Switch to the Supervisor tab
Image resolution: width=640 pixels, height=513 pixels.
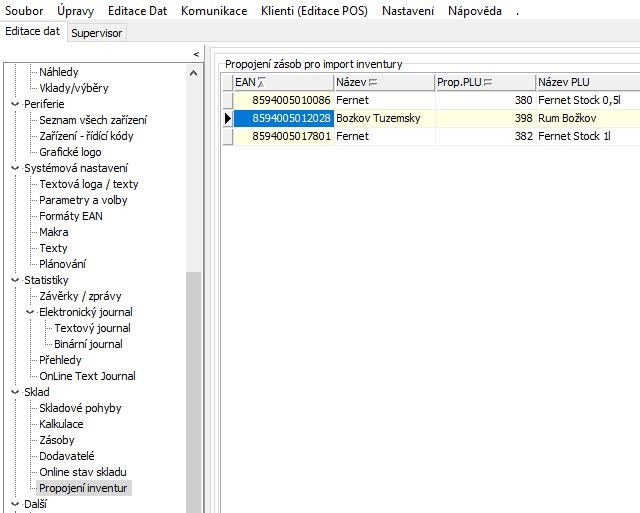click(98, 32)
